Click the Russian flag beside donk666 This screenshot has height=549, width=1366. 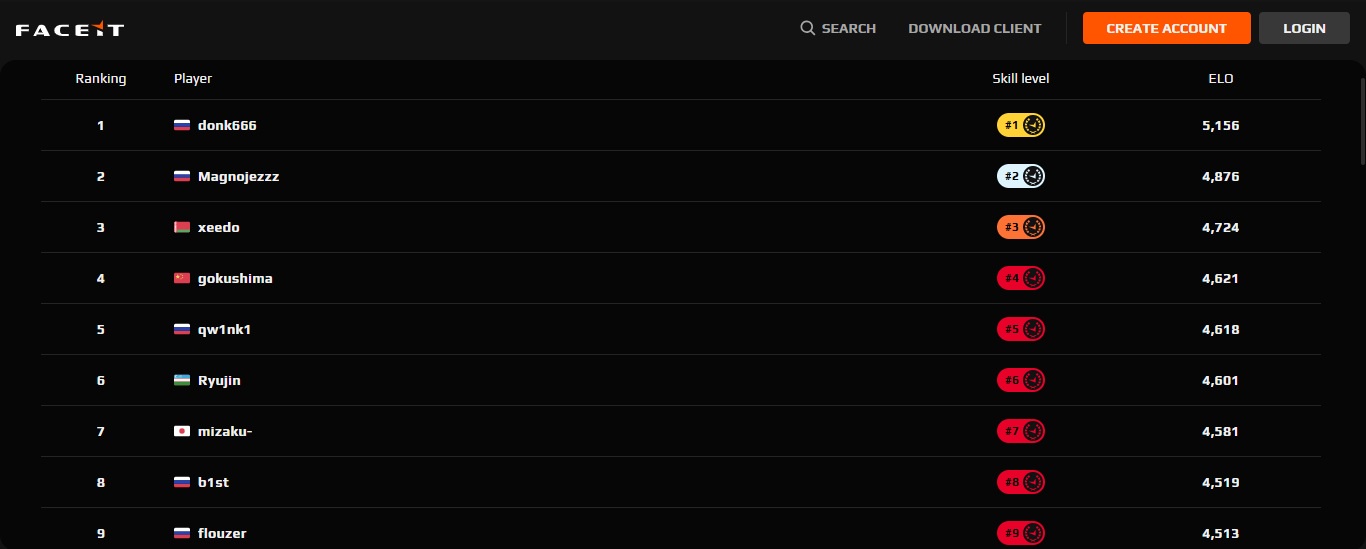pyautogui.click(x=182, y=125)
